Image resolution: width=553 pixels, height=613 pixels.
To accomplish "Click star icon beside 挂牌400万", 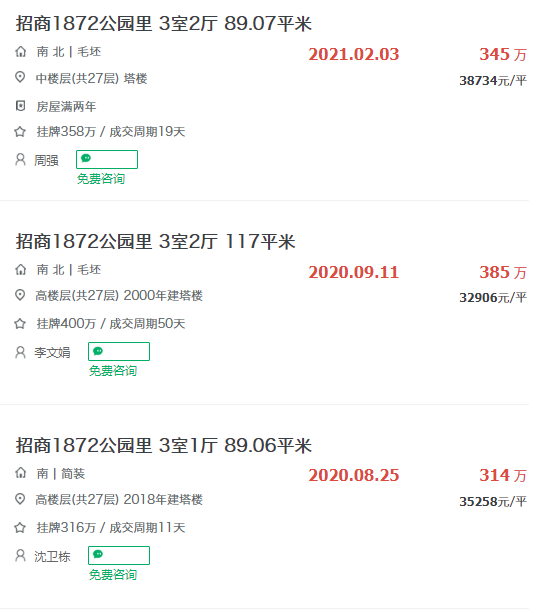I will click(x=20, y=324).
